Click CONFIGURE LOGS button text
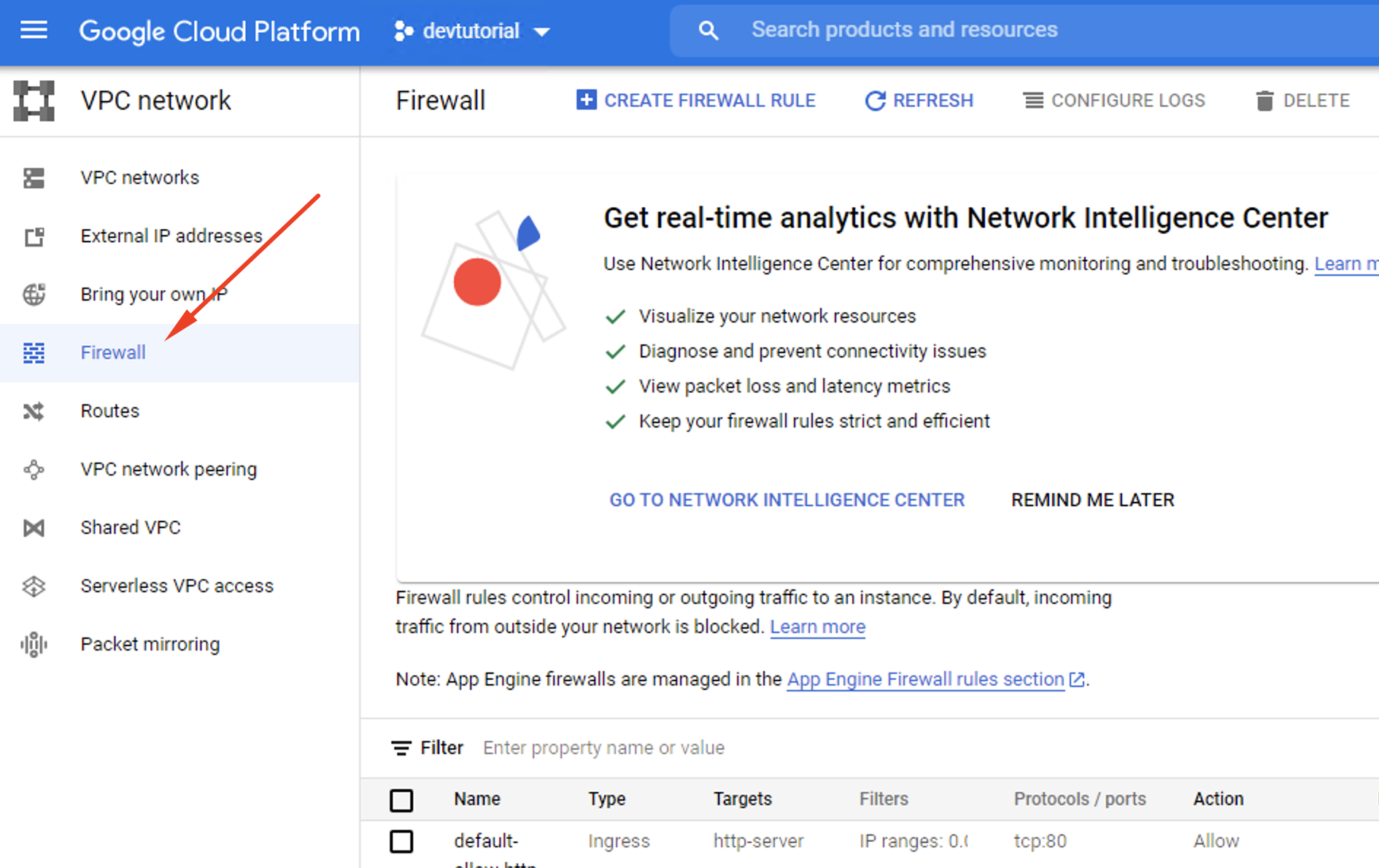The image size is (1379, 868). [1128, 101]
